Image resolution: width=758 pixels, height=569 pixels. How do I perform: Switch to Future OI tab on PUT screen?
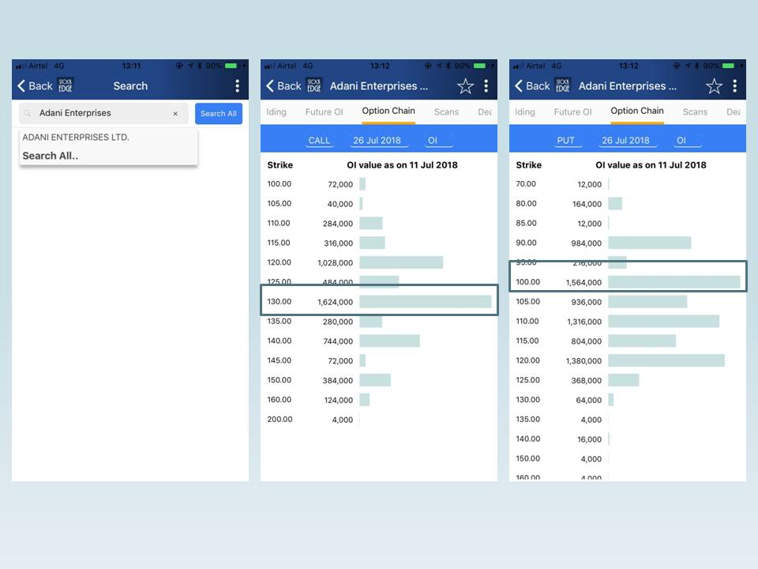coord(572,112)
